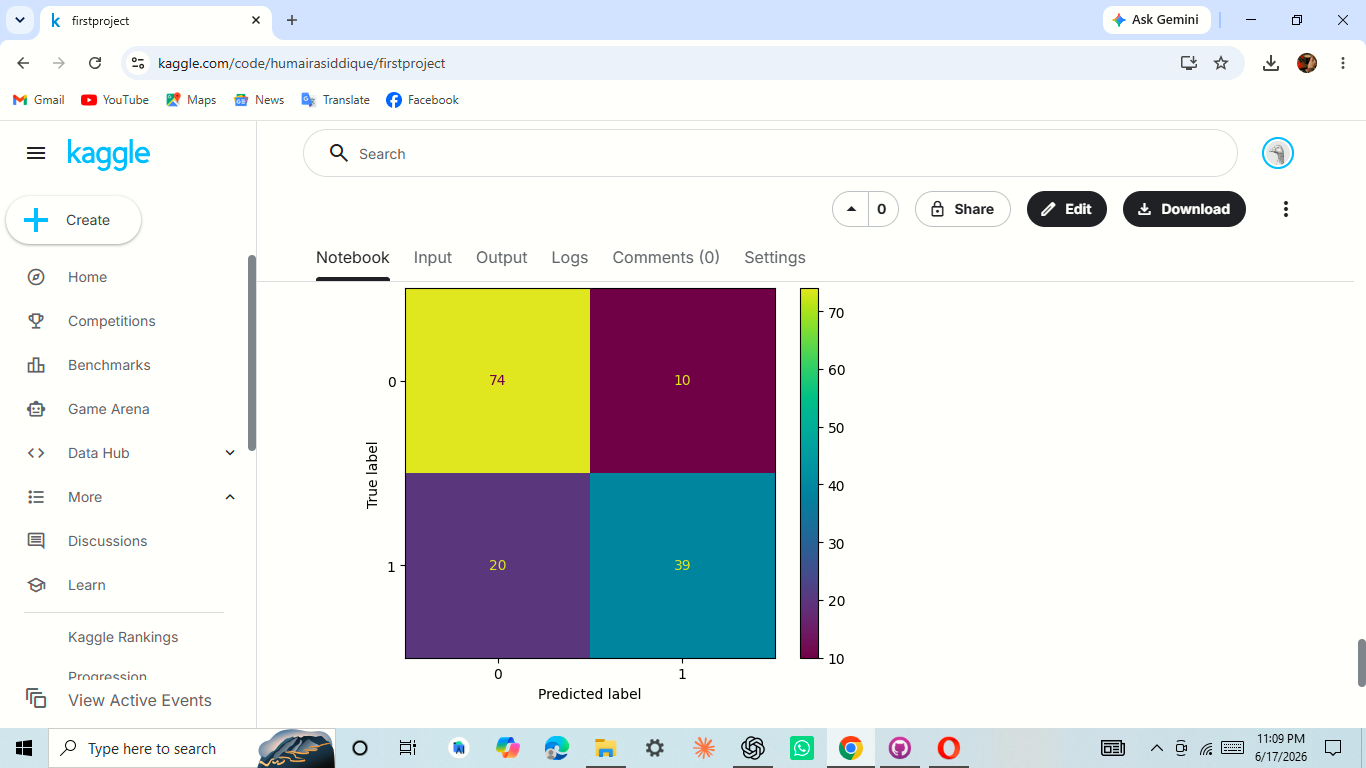Open the YouTube bookmark
Screen dimensions: 1366x768
[x=115, y=100]
